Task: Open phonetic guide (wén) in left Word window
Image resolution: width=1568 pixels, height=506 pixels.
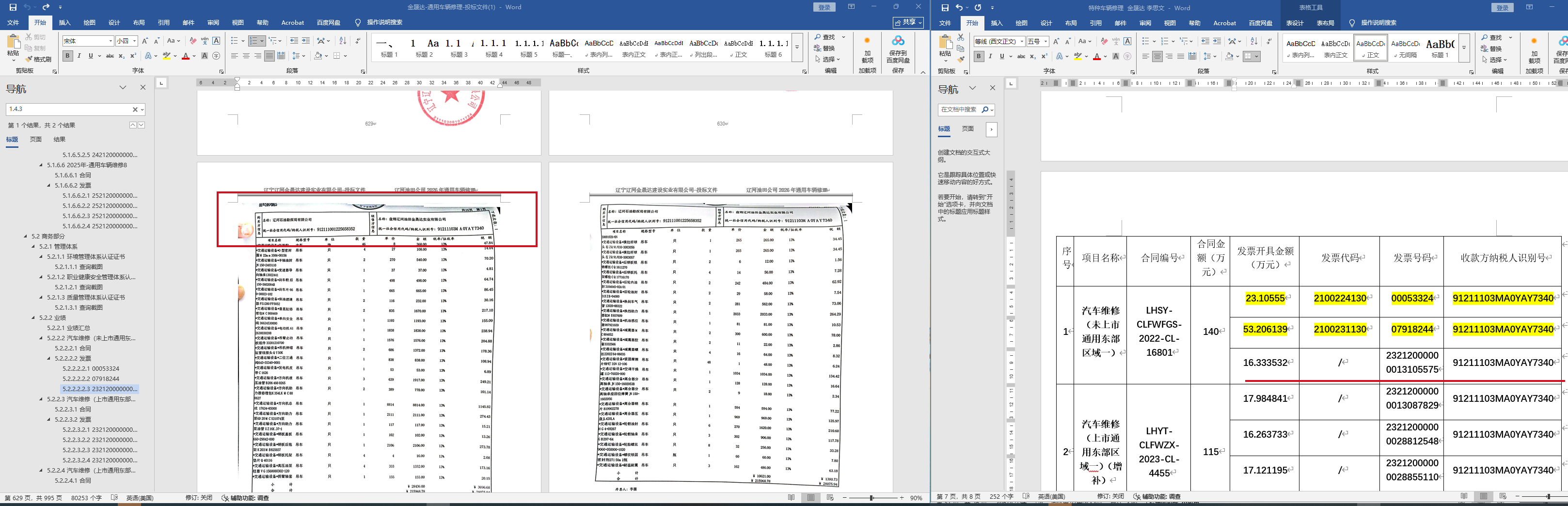Action: (205, 41)
